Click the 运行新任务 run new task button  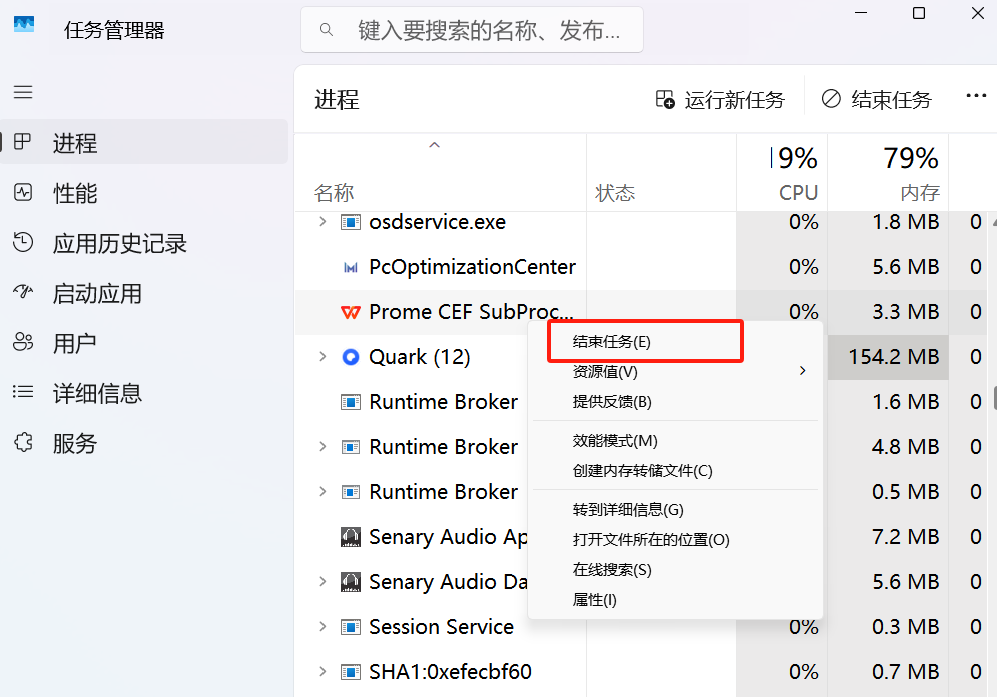point(720,99)
